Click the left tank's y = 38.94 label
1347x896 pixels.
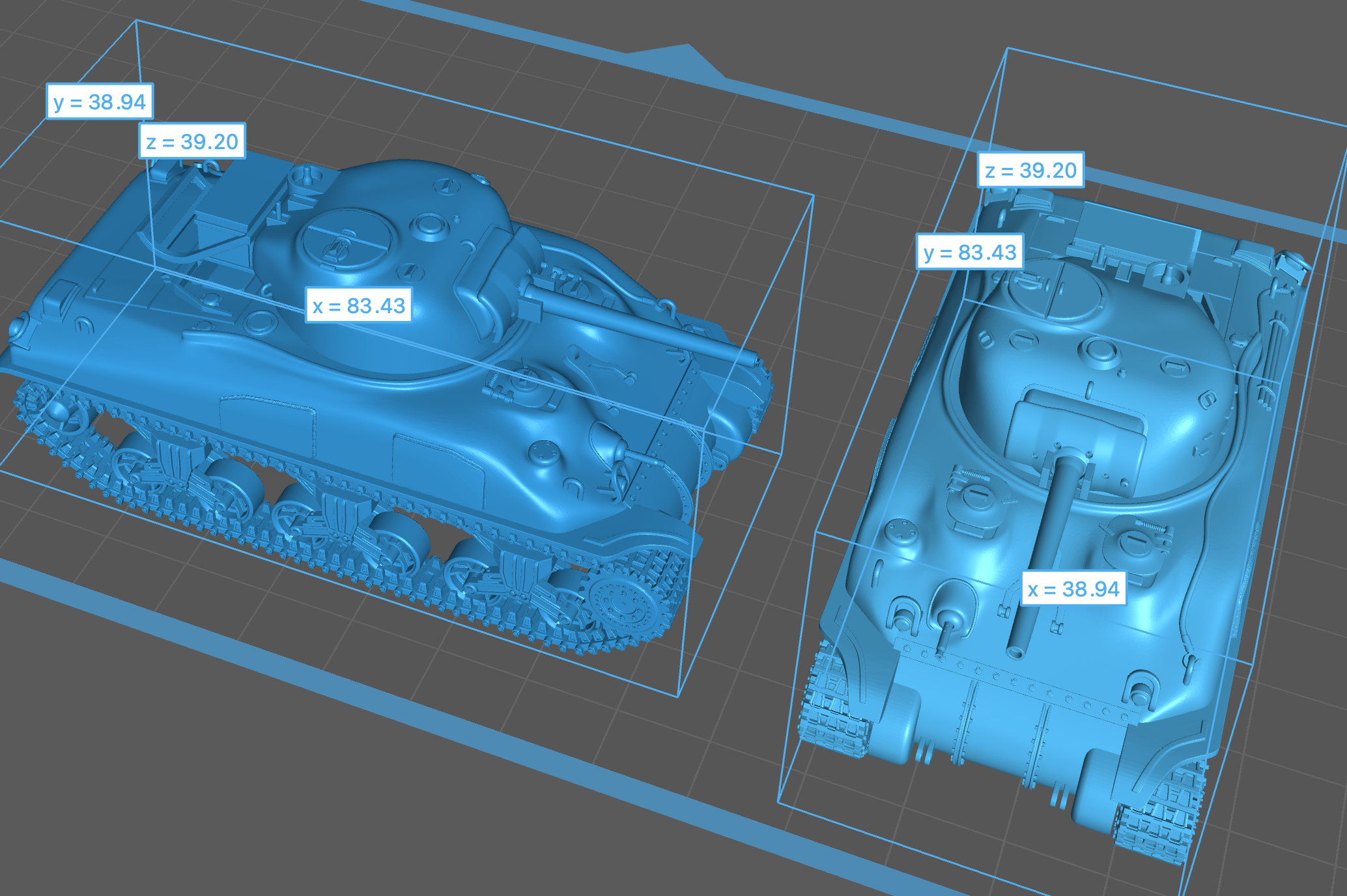pos(100,102)
